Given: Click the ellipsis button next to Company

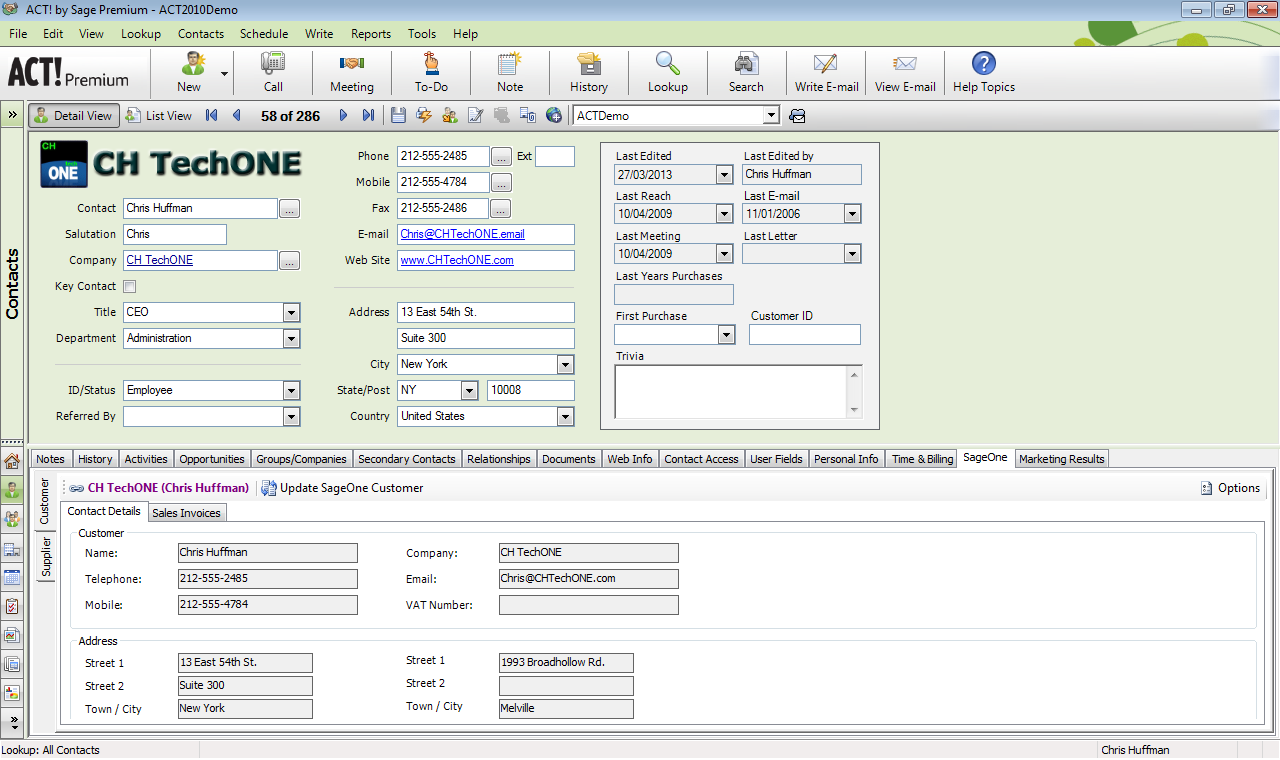Looking at the screenshot, I should [289, 260].
